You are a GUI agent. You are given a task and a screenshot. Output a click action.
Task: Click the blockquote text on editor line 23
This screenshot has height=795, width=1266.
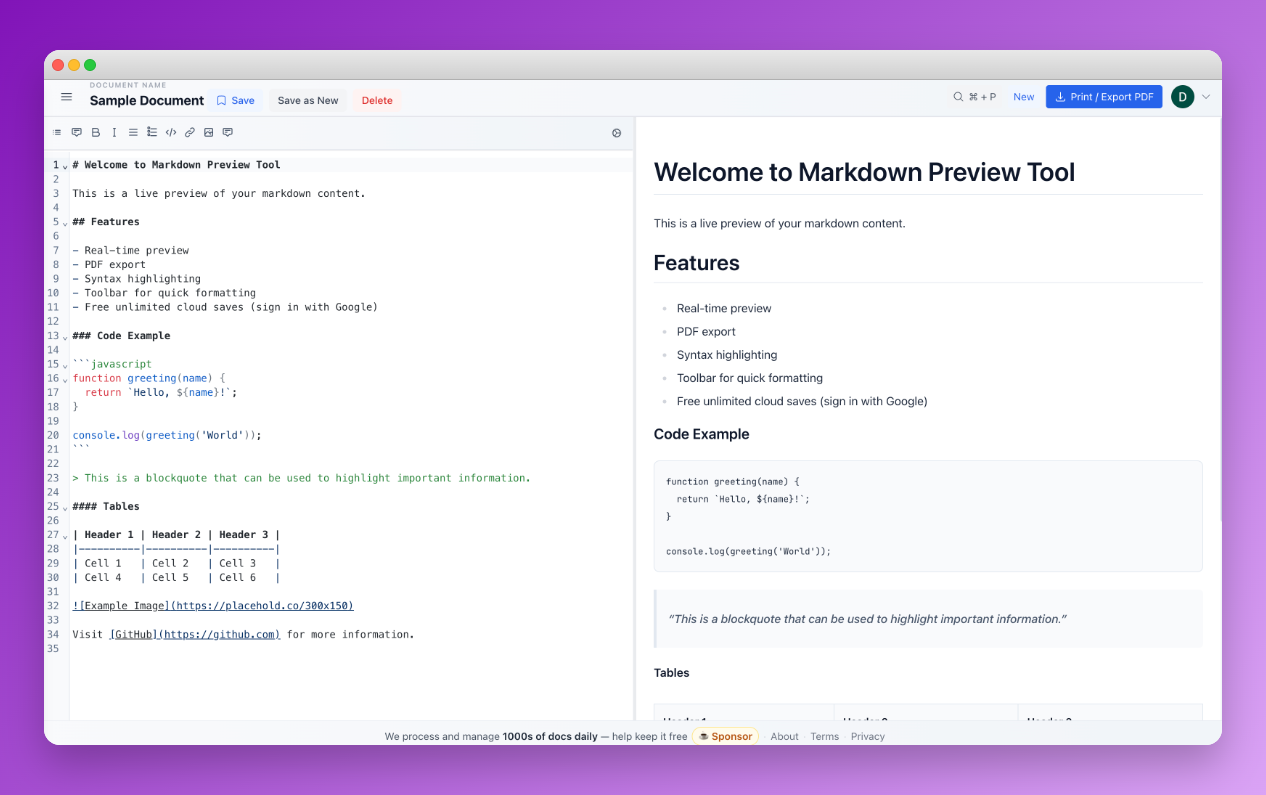(301, 478)
